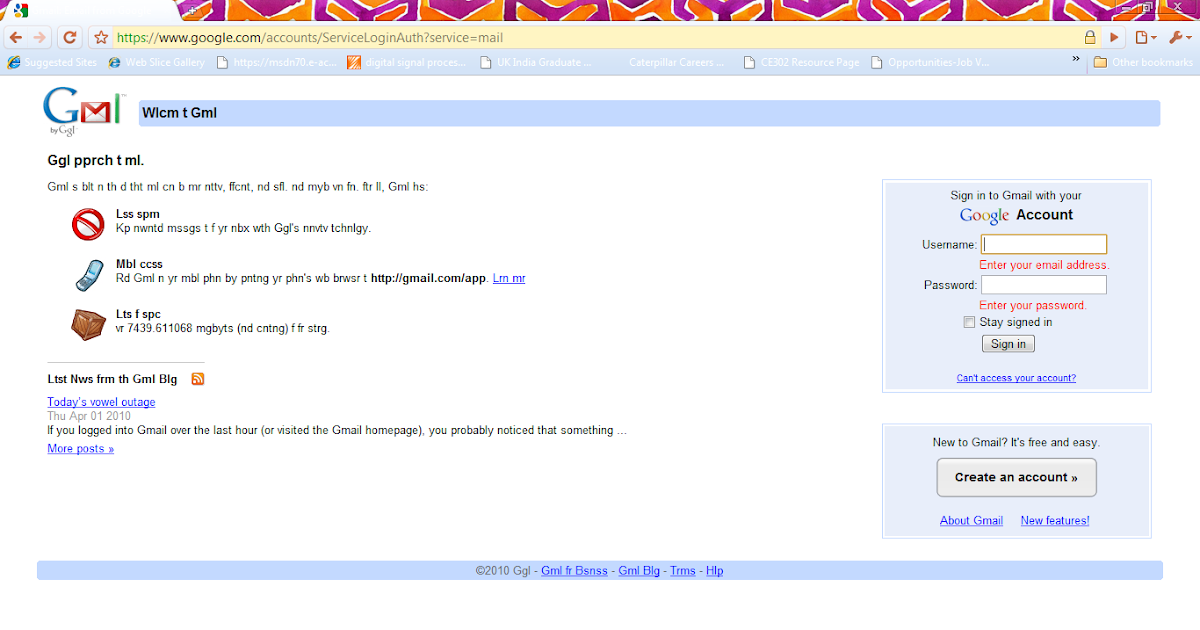Click the Sign in button
1200x630 pixels.
click(1008, 344)
